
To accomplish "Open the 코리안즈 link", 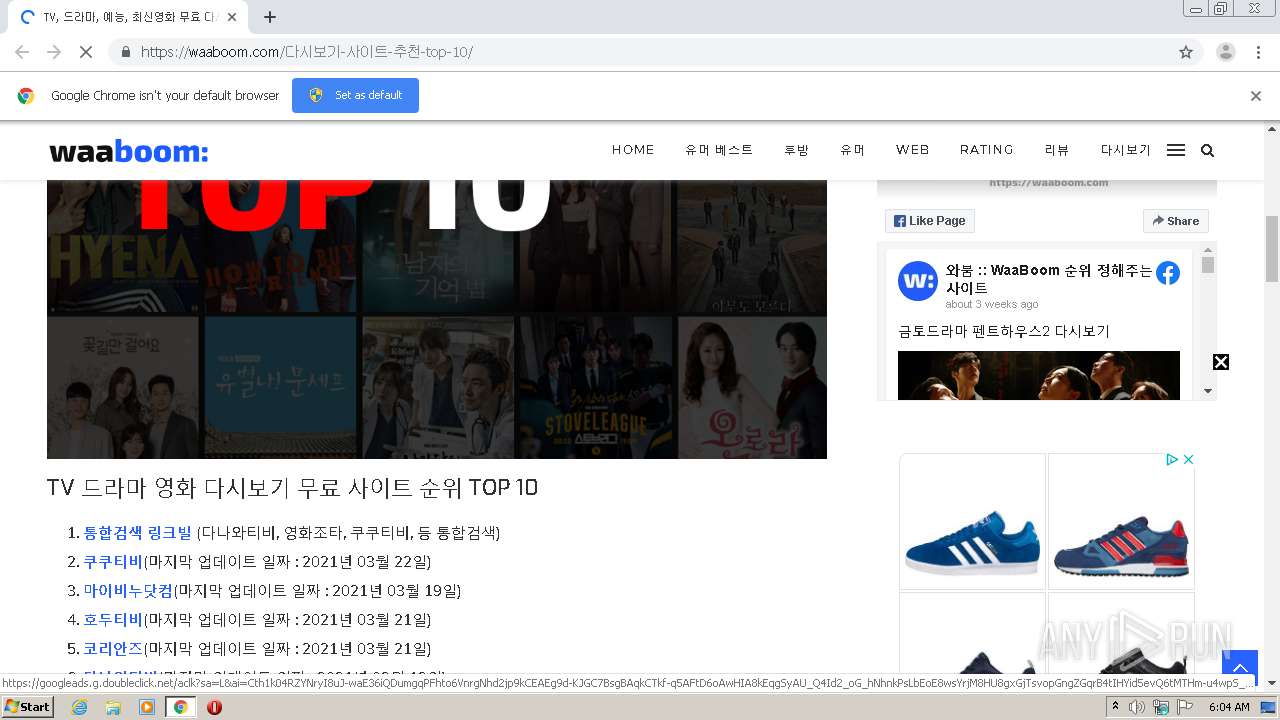I will point(113,649).
